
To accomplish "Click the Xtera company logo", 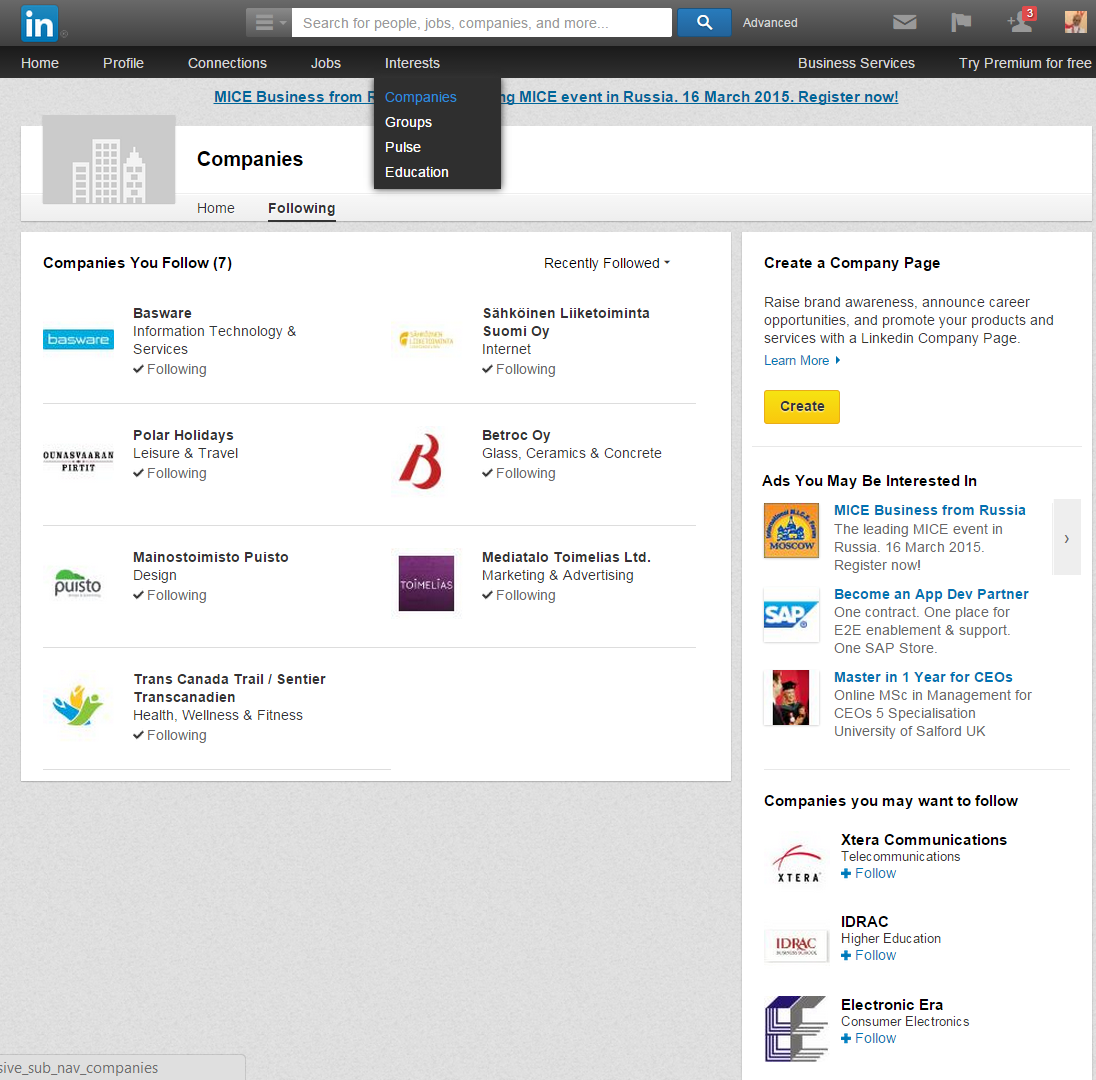I will [x=798, y=863].
